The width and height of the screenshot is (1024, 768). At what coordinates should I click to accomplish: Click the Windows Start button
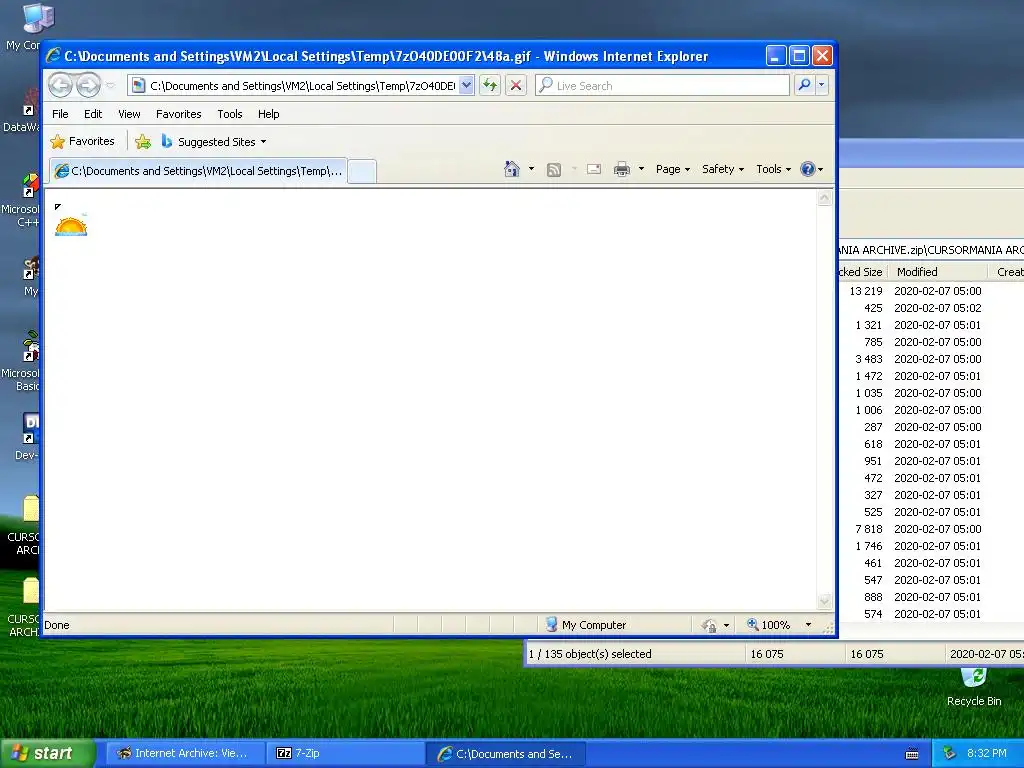click(48, 753)
